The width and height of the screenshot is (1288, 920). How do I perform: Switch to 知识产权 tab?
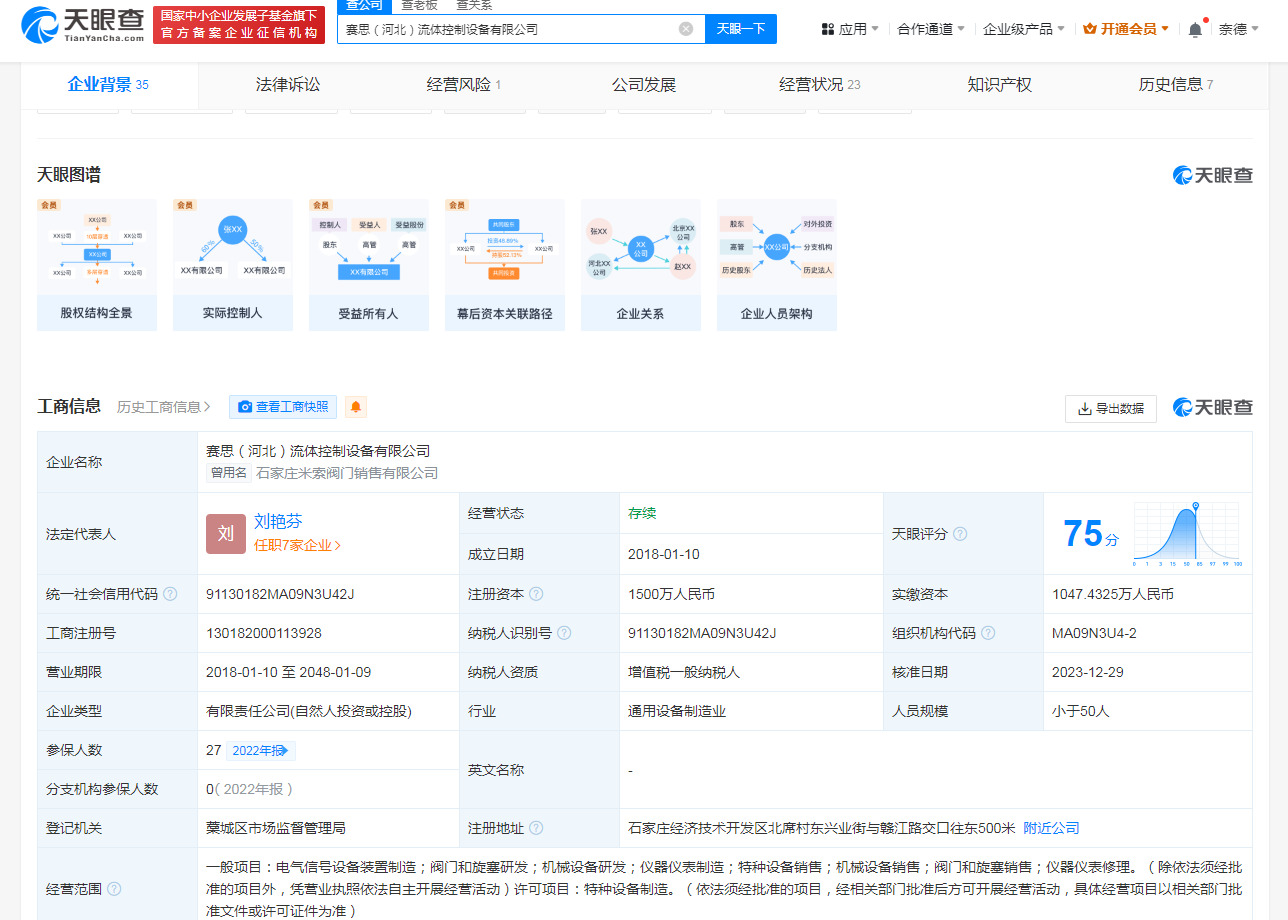(x=999, y=85)
